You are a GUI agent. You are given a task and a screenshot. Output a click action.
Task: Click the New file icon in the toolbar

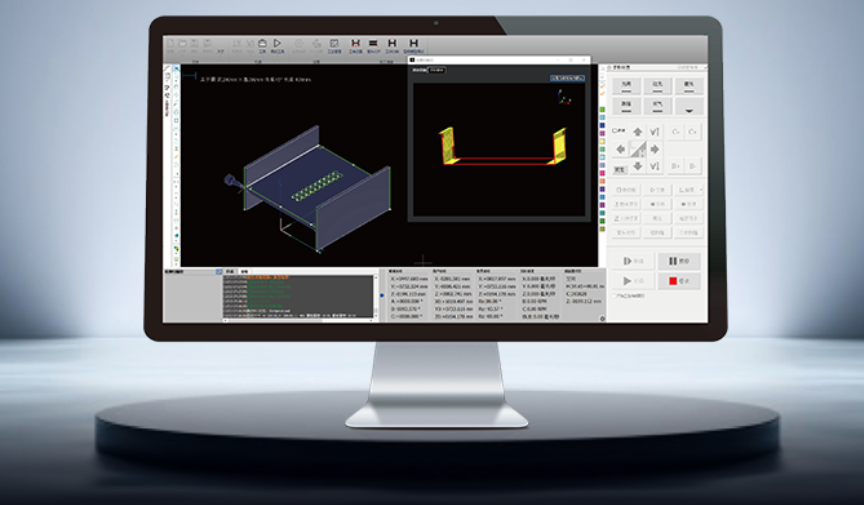[170, 44]
